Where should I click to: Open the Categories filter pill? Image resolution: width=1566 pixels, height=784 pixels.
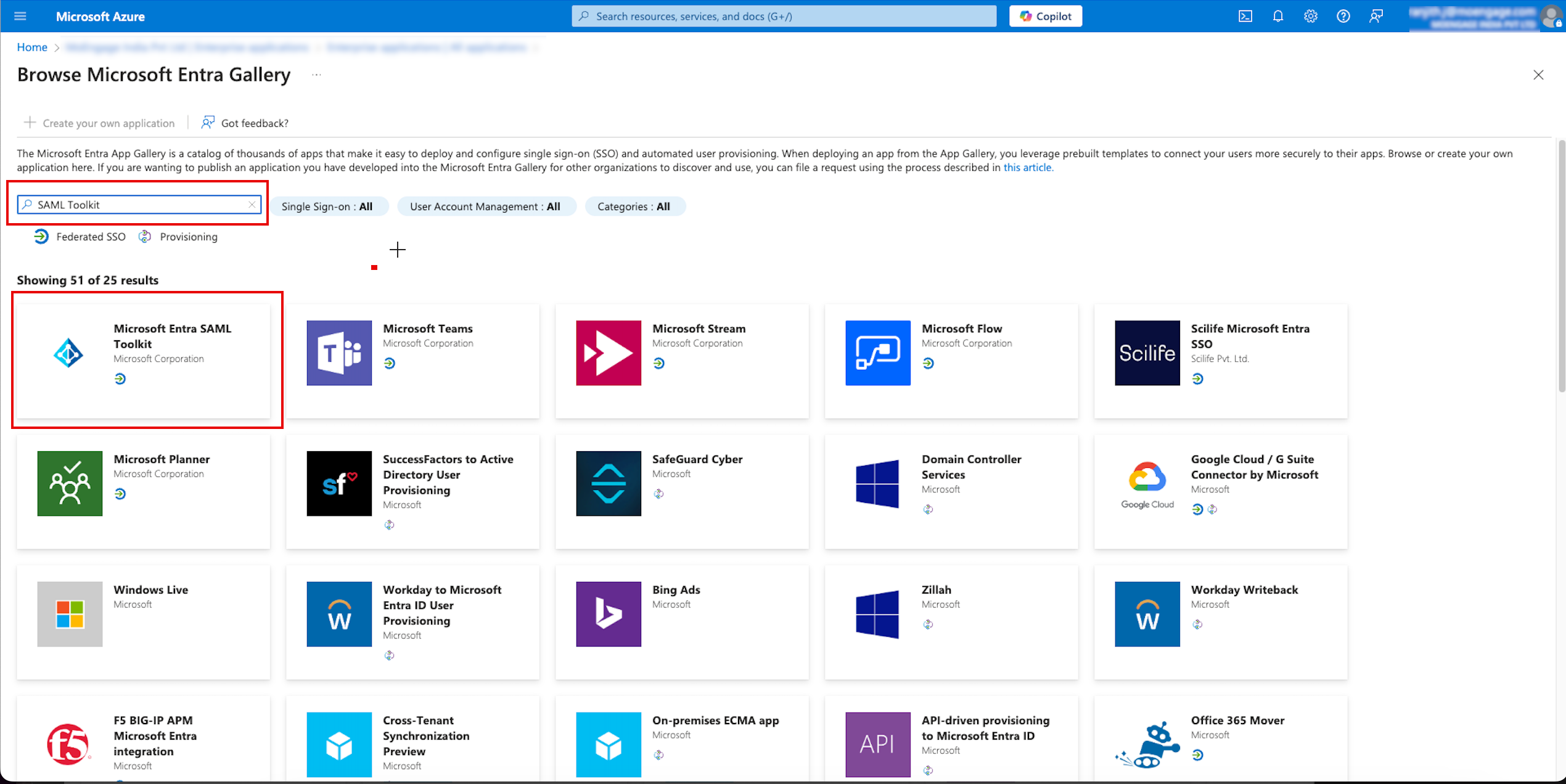pyautogui.click(x=634, y=206)
